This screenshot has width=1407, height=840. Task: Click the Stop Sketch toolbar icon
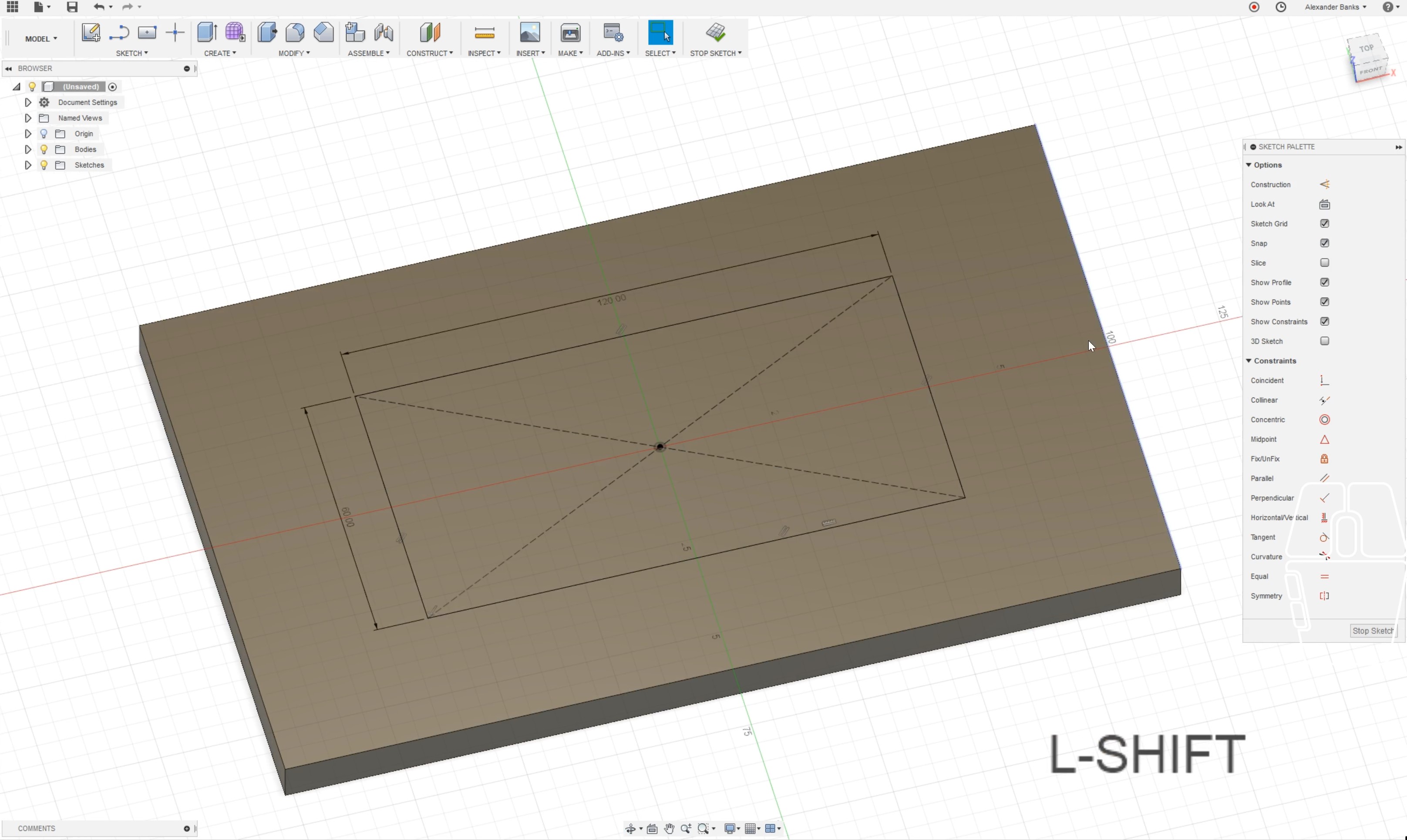point(716,32)
